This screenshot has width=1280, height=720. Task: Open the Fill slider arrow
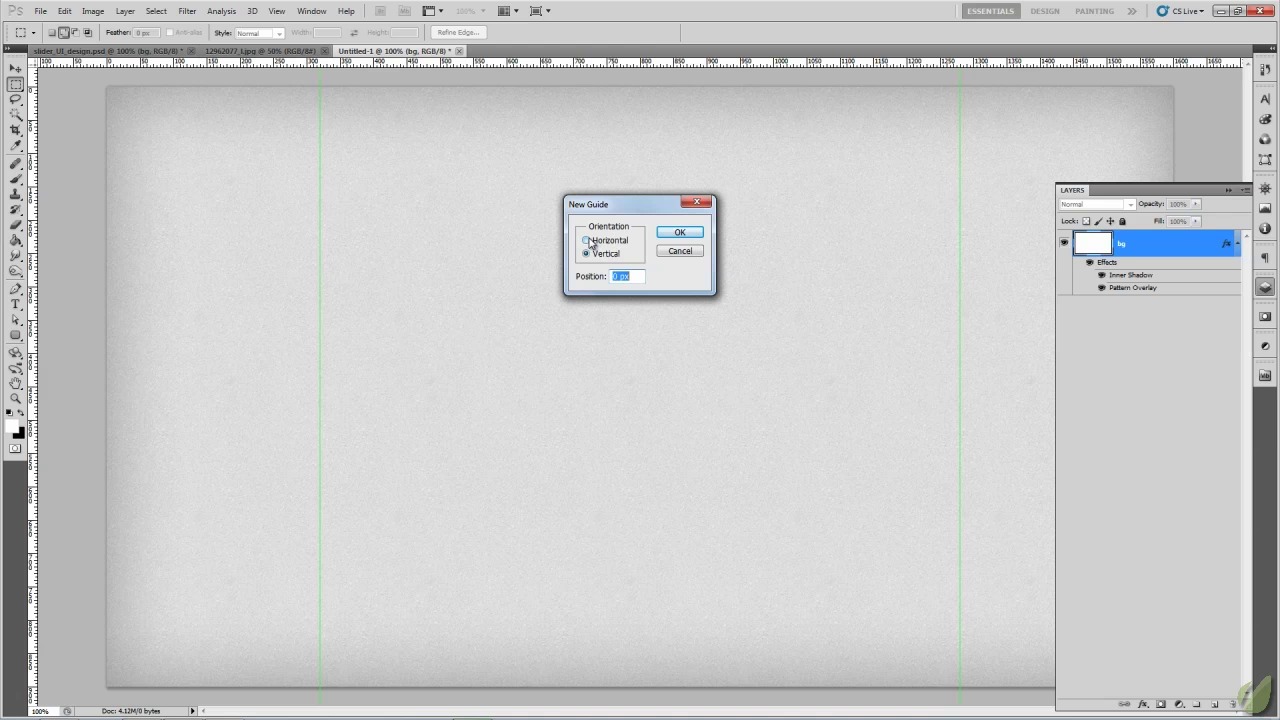1195,222
